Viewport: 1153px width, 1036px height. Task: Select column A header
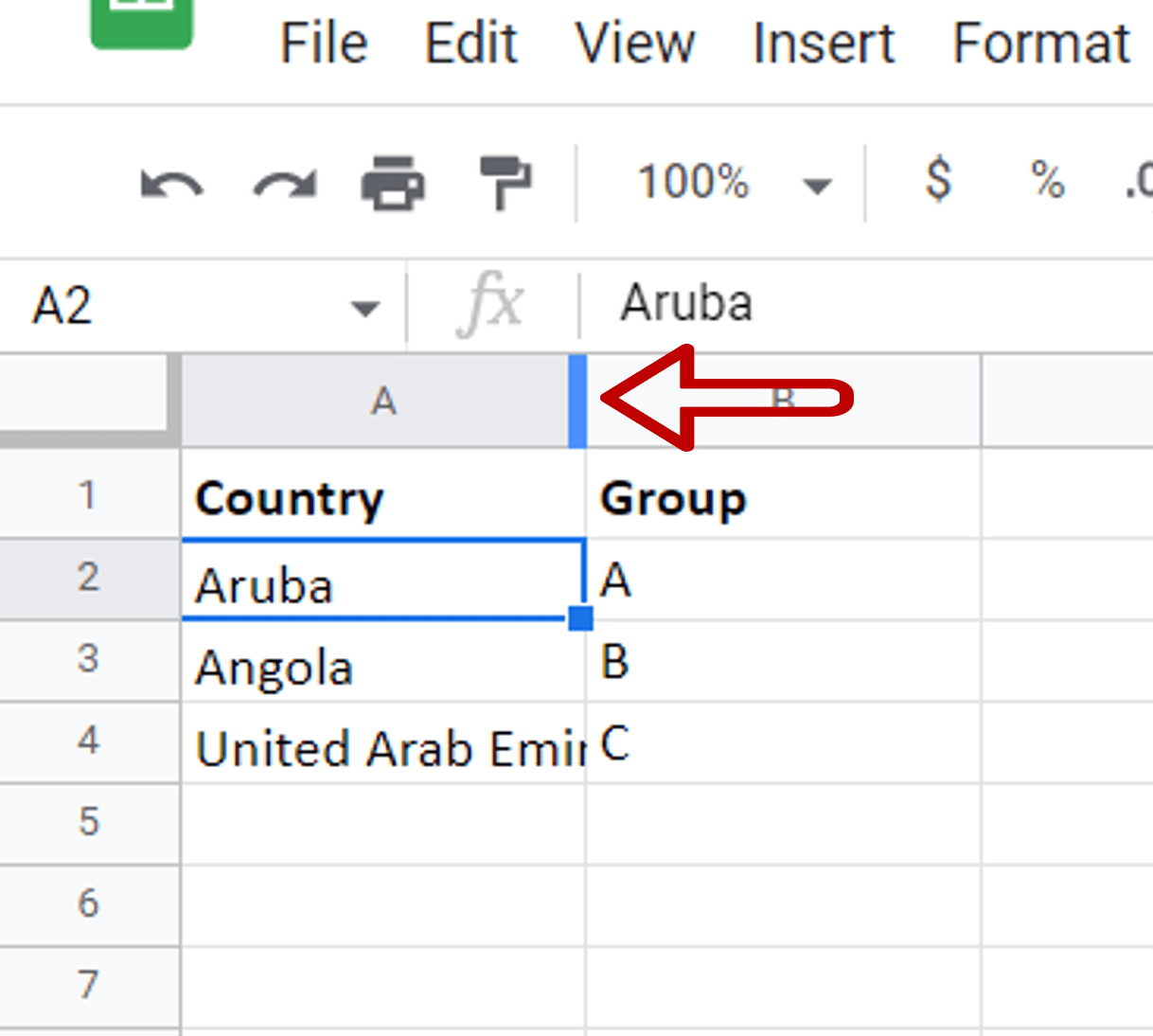(x=382, y=402)
